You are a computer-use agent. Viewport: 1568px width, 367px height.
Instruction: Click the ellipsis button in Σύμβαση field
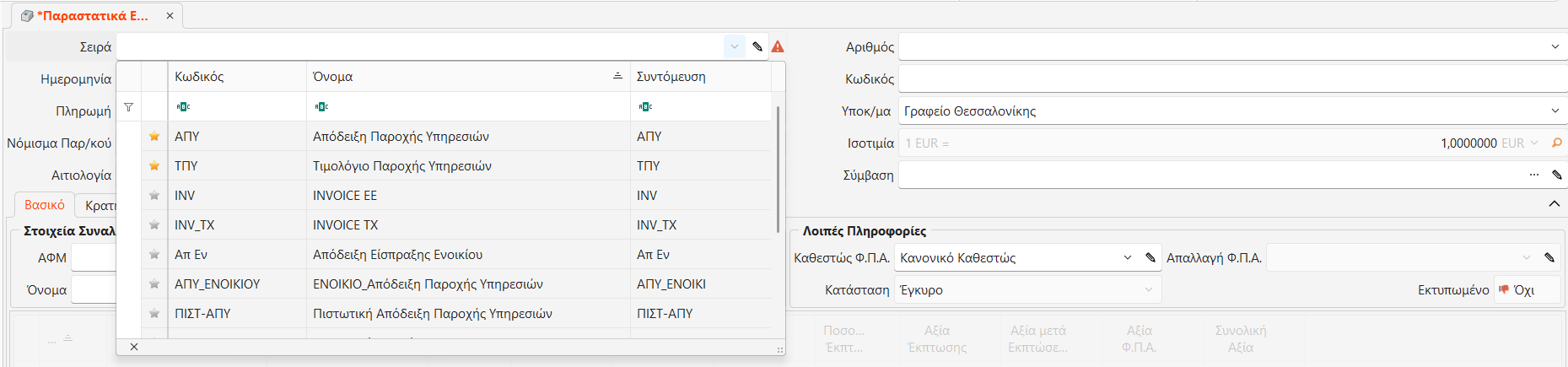(x=1533, y=175)
